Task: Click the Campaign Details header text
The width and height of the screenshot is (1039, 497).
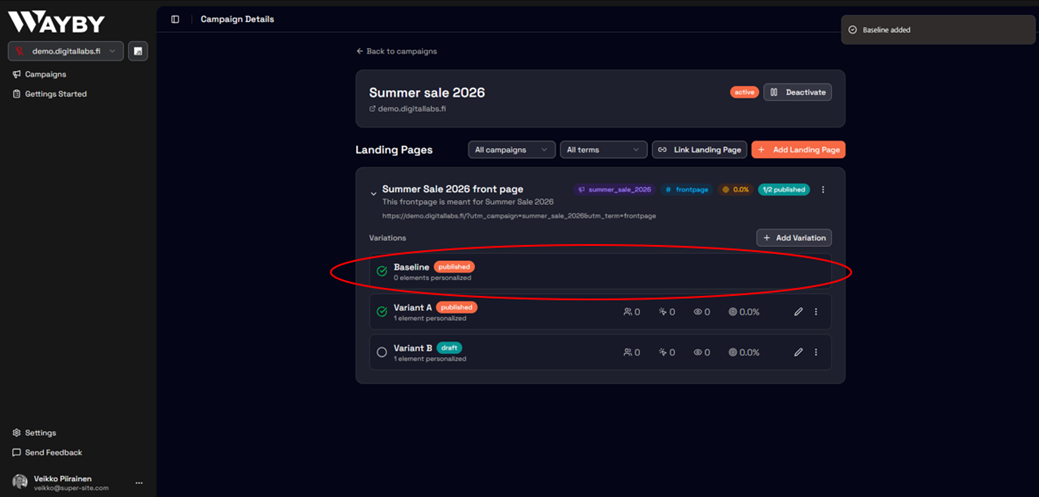Action: [x=237, y=19]
